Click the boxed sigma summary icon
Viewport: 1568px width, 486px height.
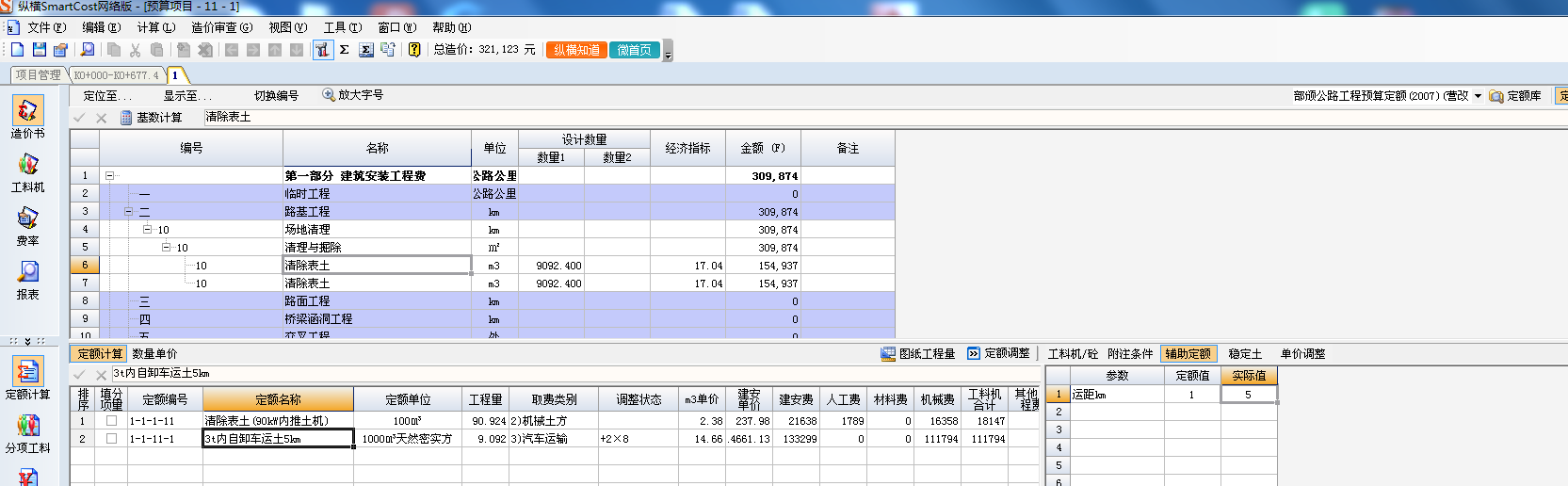(366, 50)
